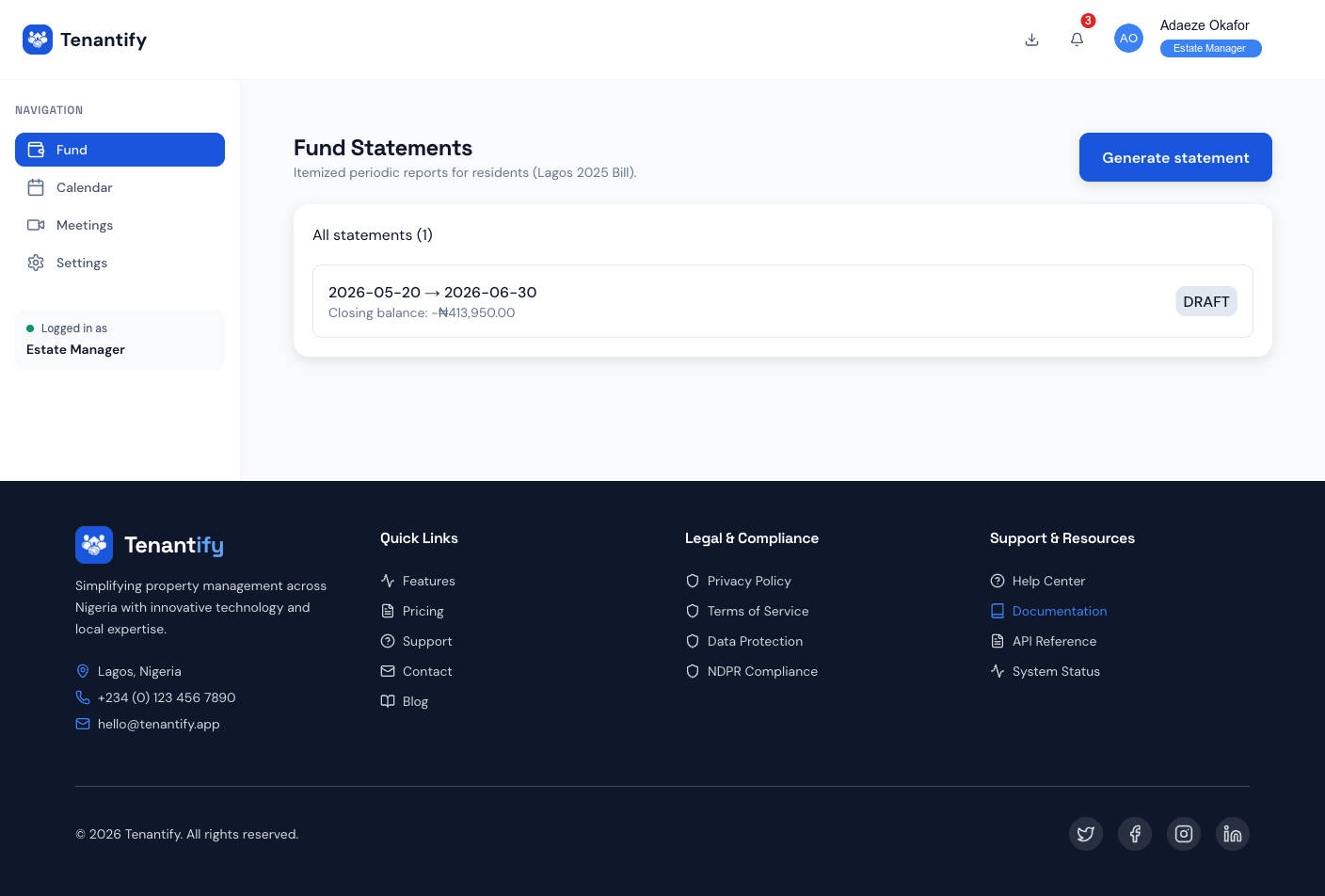Open the Data Protection link
This screenshot has height=896, width=1325.
(756, 641)
